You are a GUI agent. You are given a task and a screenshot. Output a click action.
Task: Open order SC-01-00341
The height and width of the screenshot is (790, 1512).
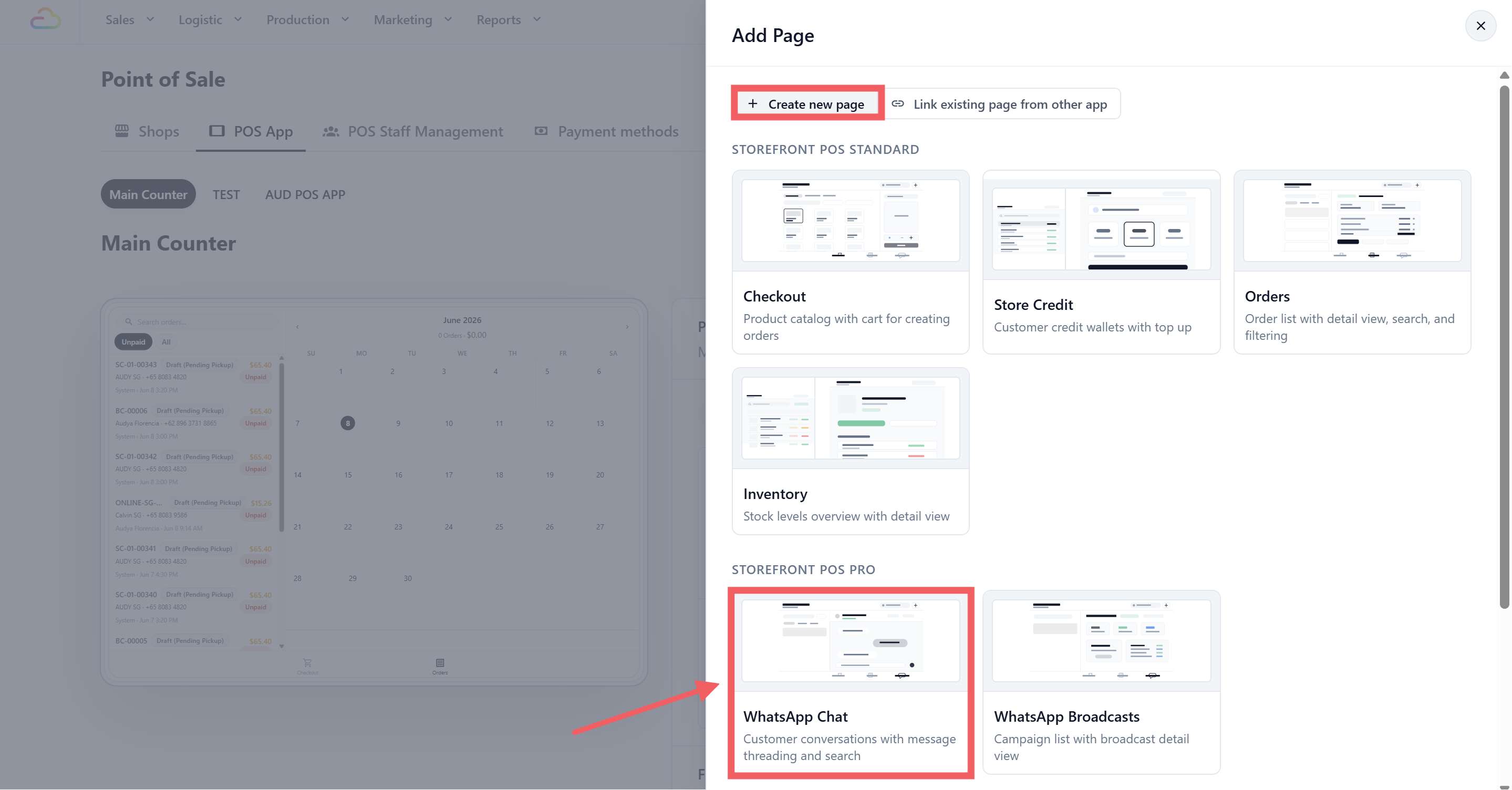click(194, 561)
